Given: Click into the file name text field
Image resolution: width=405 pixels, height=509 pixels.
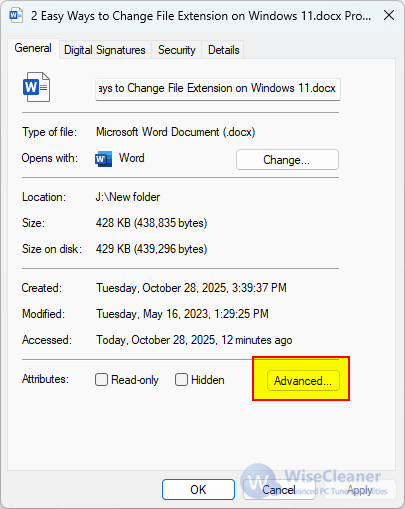Looking at the screenshot, I should 218,89.
